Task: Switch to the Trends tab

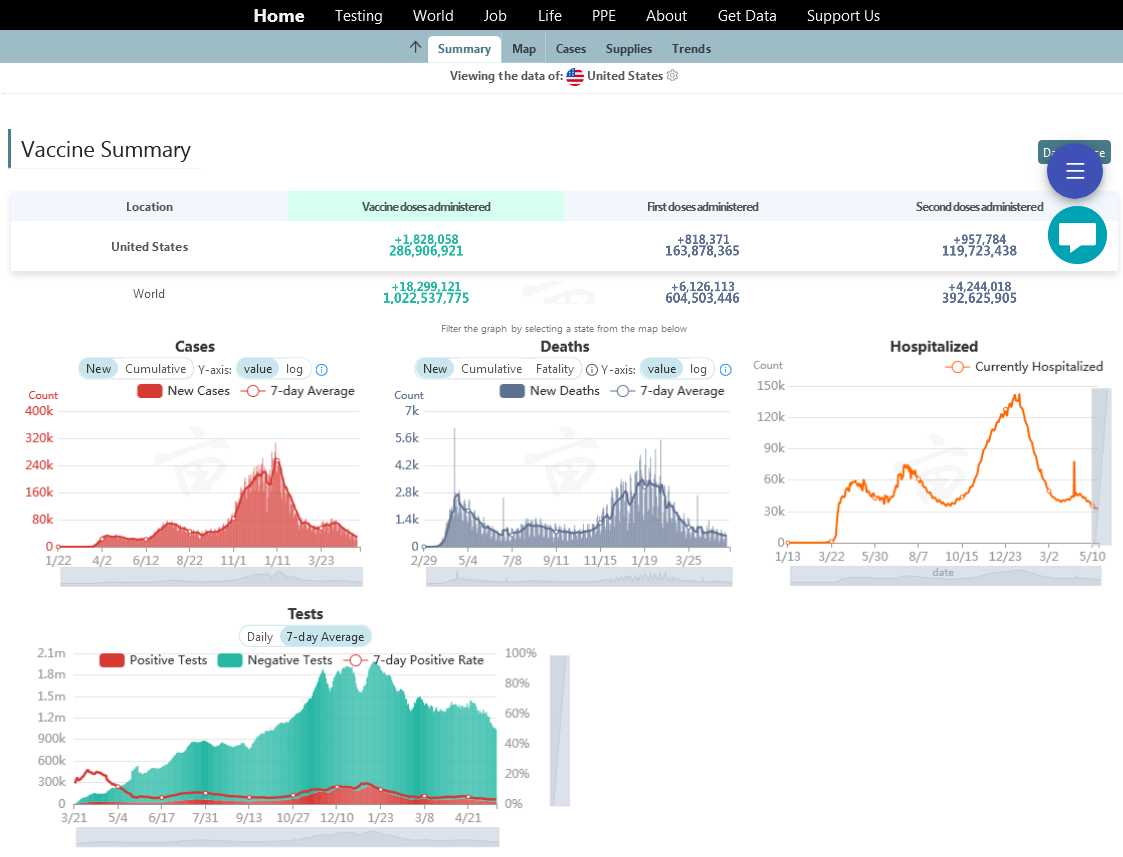Action: click(x=691, y=49)
